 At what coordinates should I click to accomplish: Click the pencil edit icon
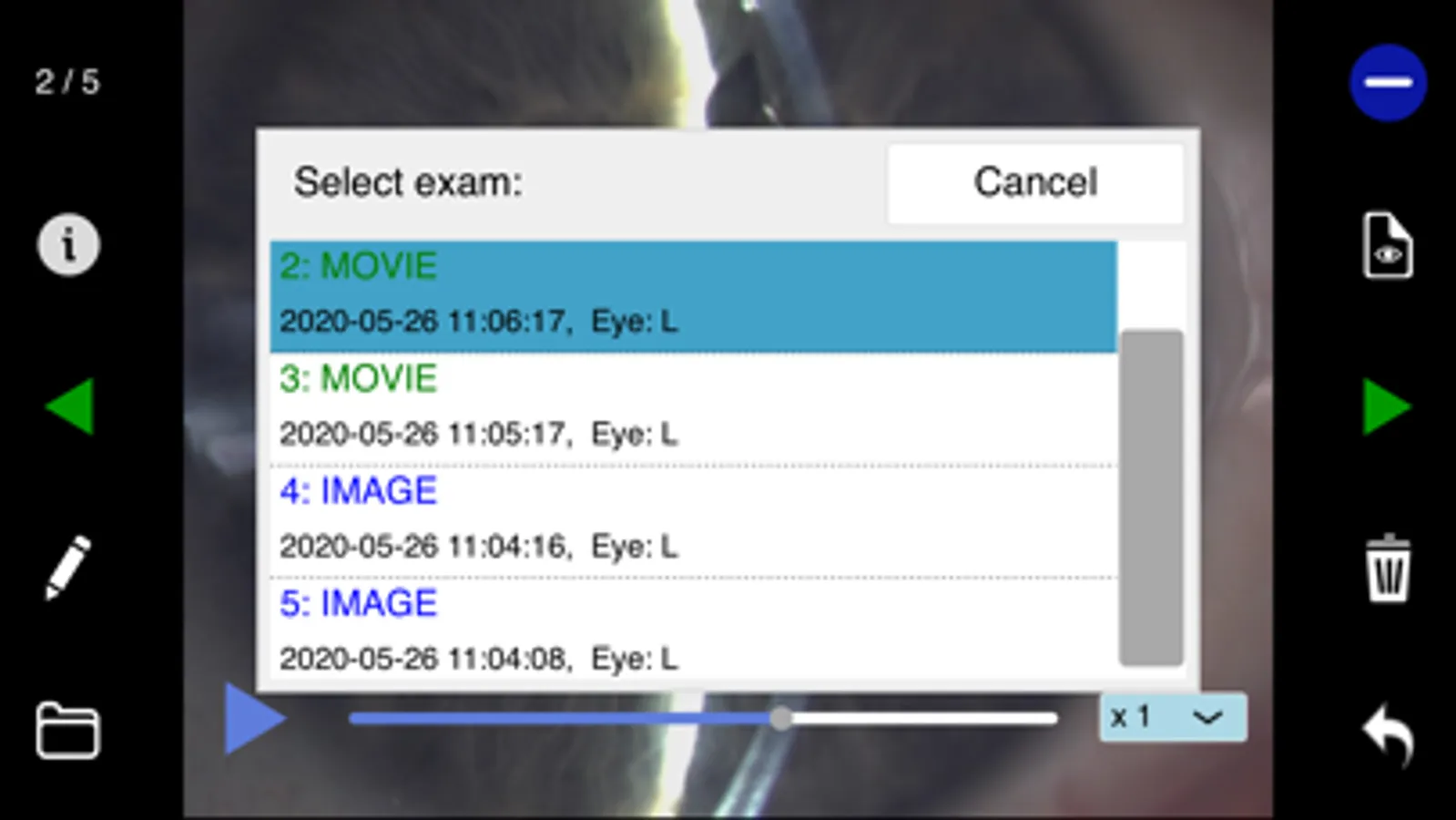pos(68,567)
